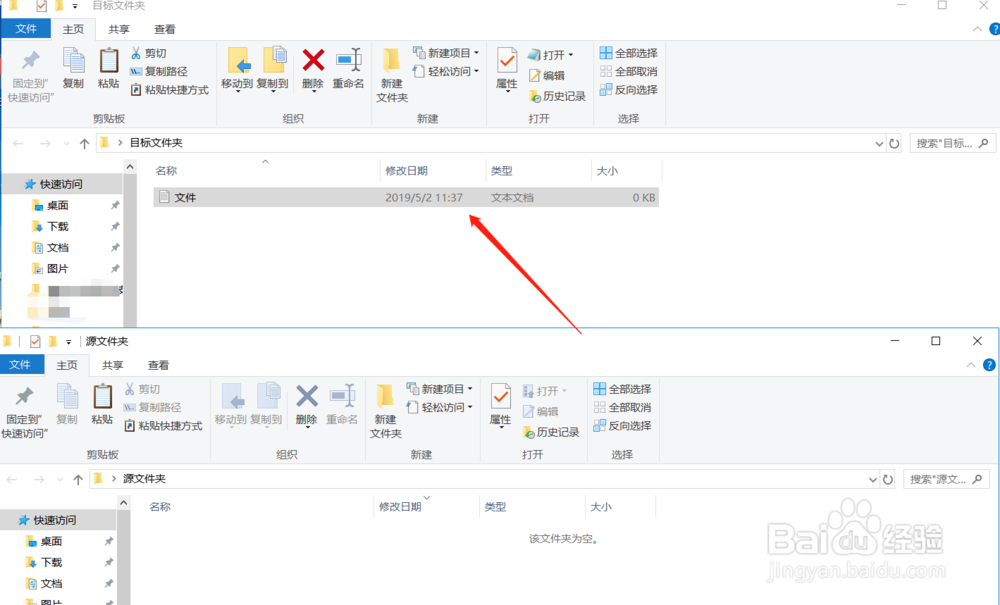Click 历史记录 in 源文件夹 window
This screenshot has height=605, width=1000.
[x=551, y=432]
